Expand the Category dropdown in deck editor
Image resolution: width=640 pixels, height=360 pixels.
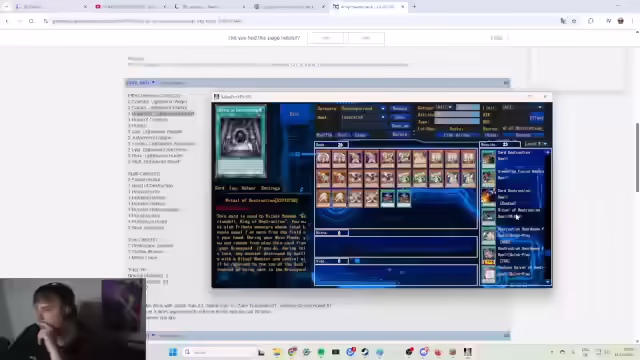coord(363,109)
